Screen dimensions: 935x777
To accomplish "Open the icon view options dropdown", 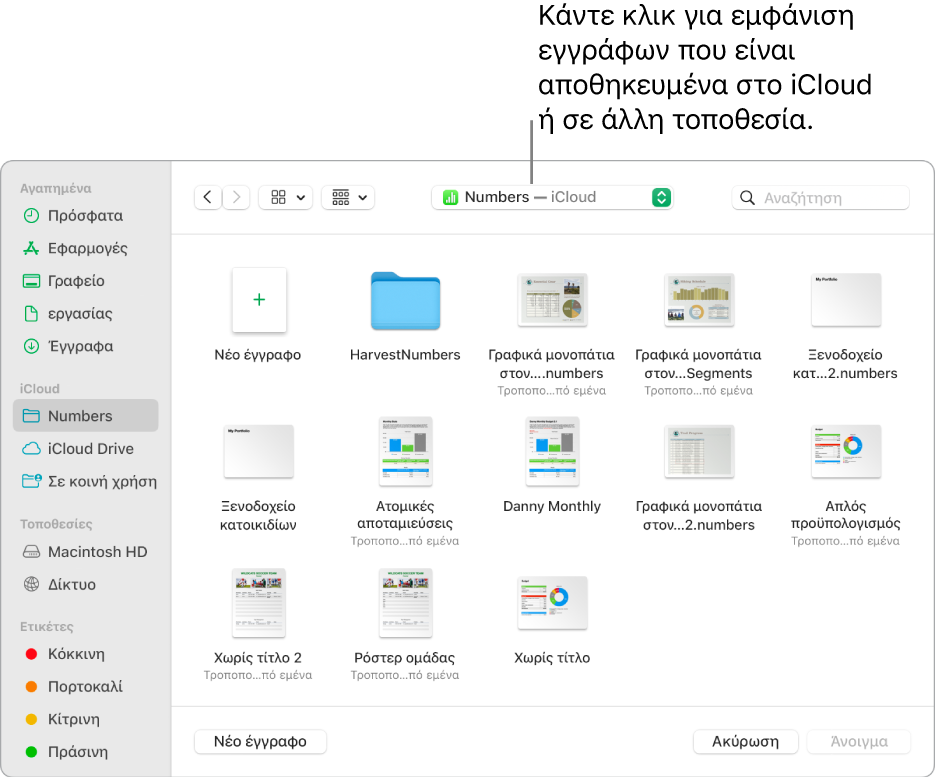I will [287, 197].
